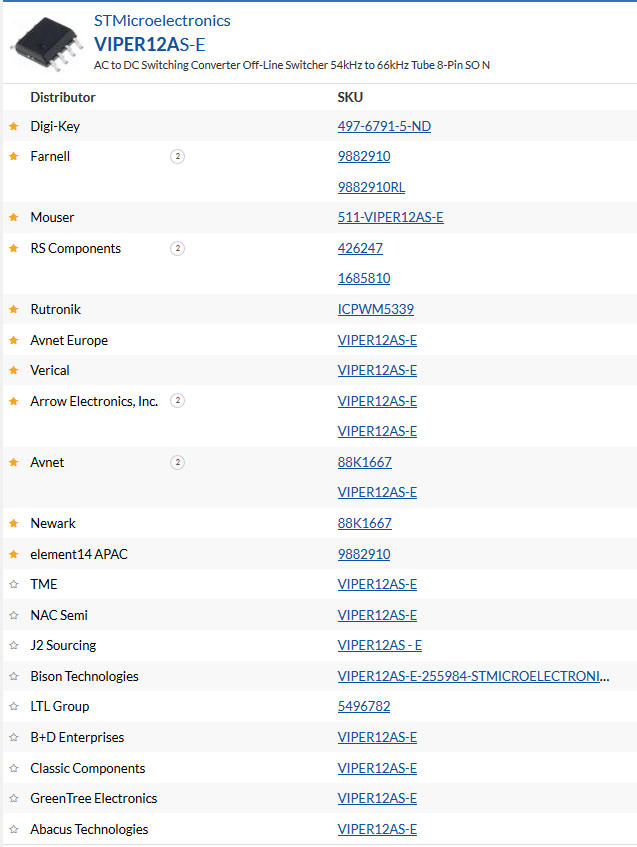
Task: Open the TME VIPER12AS-E link
Action: pos(377,584)
